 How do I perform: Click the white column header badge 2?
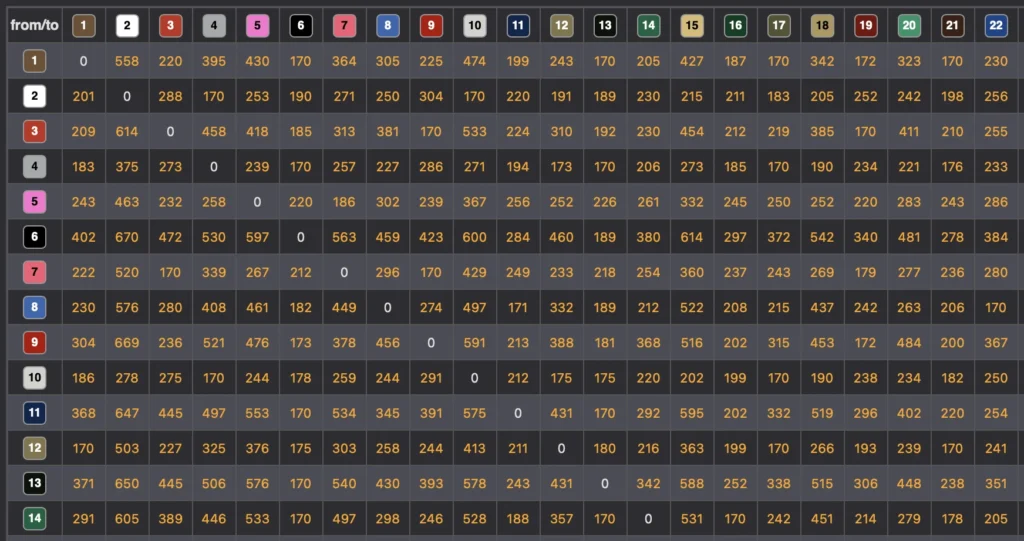pyautogui.click(x=127, y=25)
